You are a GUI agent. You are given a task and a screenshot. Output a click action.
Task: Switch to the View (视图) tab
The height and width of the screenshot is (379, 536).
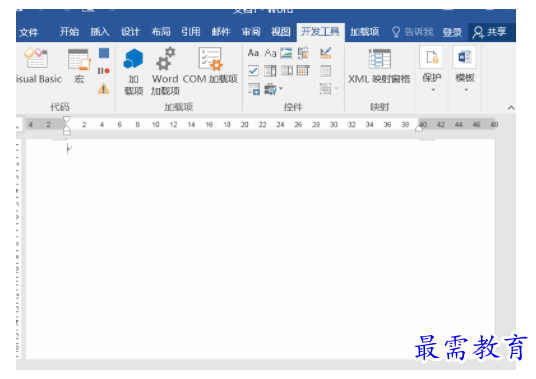tap(281, 32)
